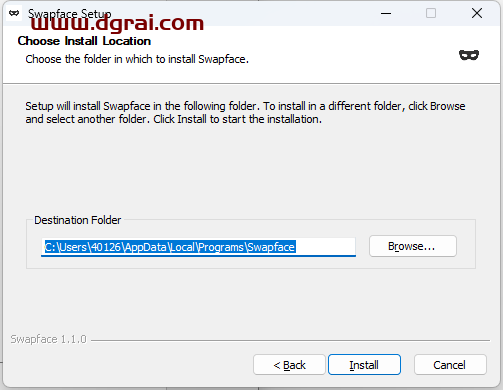Click the www.dgrai.com watermark text
Screen dimensions: 503x390
117,23
